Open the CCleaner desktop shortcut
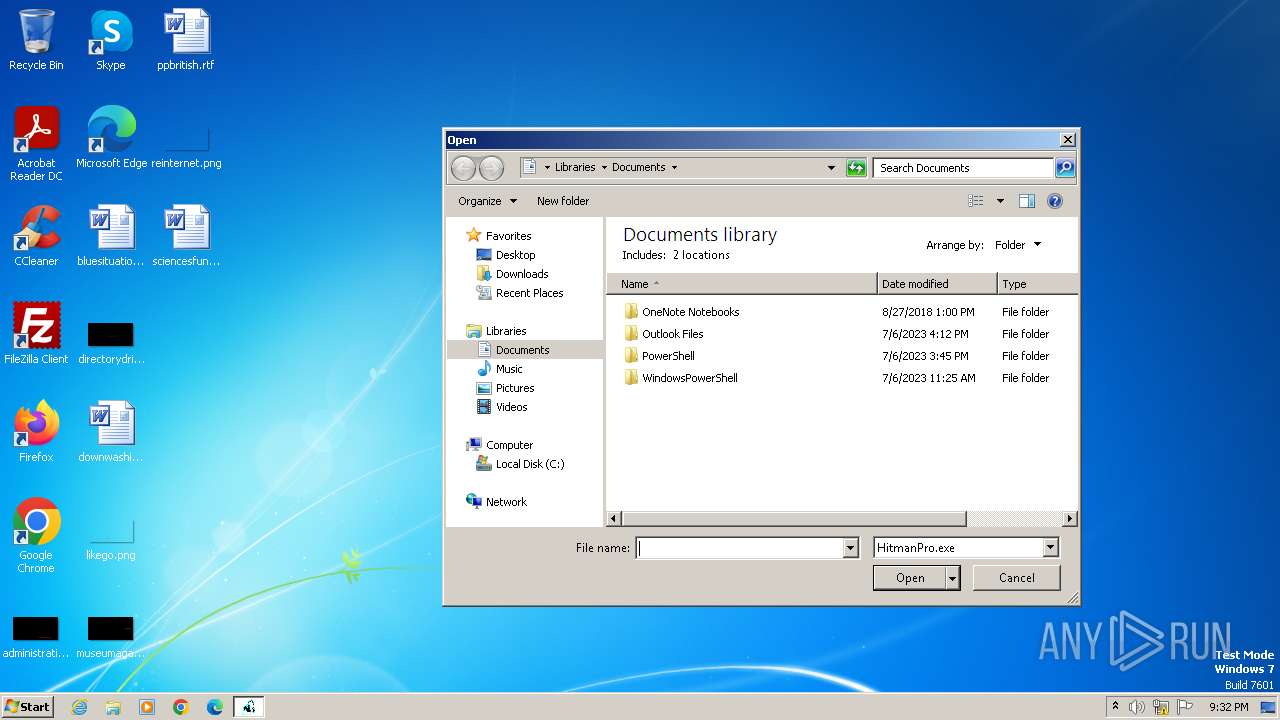Image resolution: width=1280 pixels, height=720 pixels. [36, 235]
